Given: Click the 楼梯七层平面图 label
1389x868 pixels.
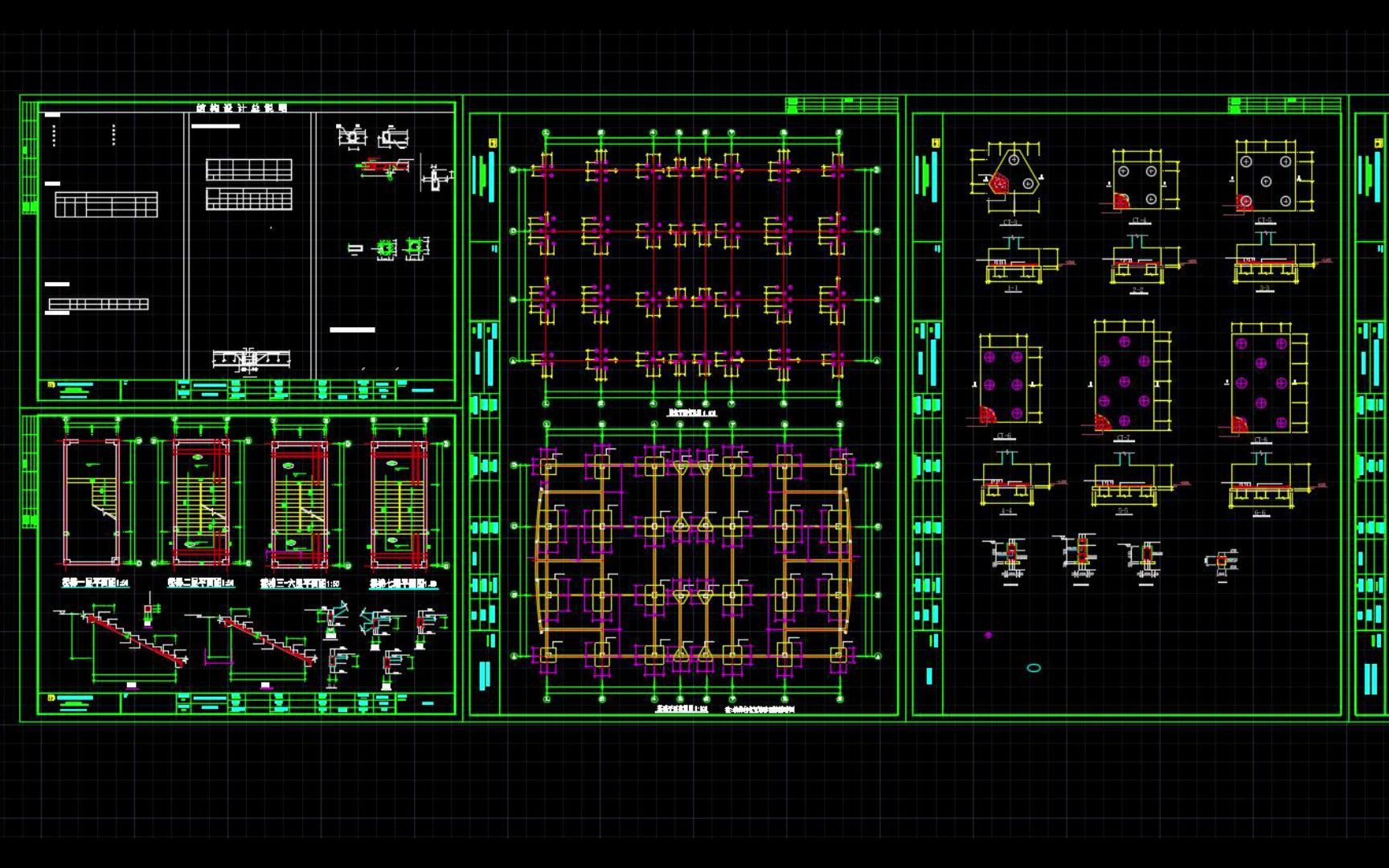Looking at the screenshot, I should (x=404, y=584).
